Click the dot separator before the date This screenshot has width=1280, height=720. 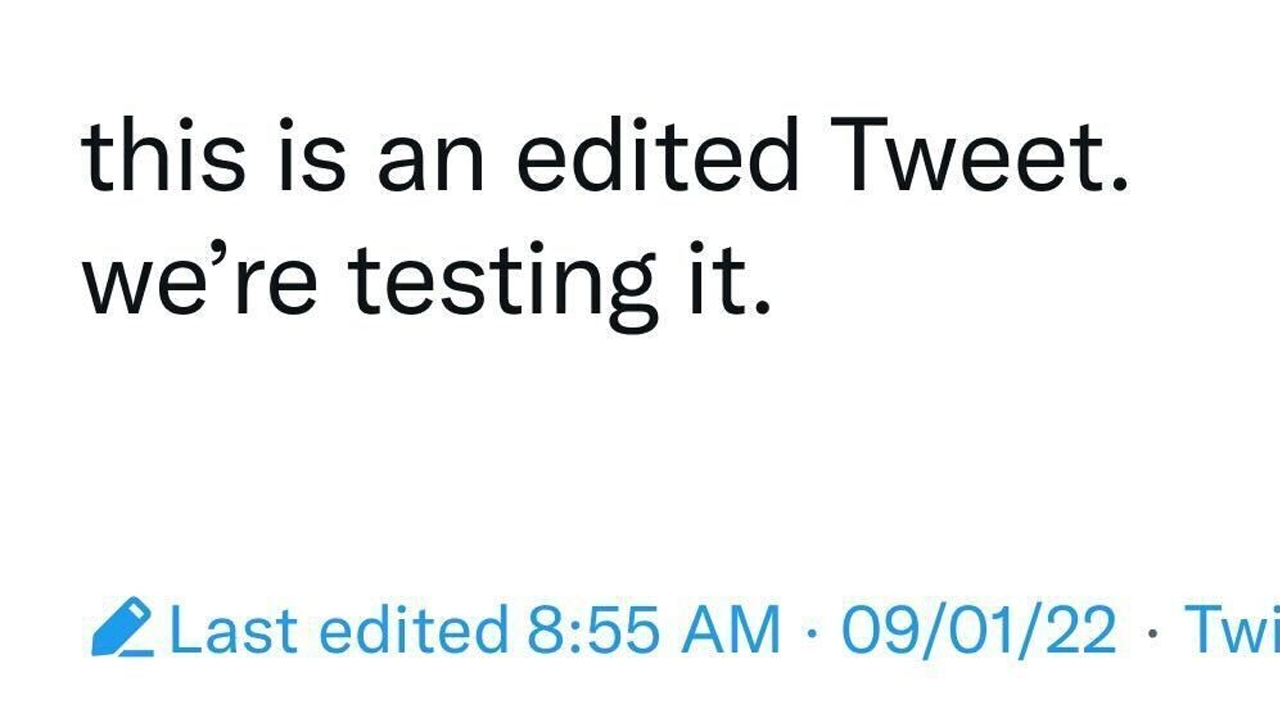tap(811, 634)
